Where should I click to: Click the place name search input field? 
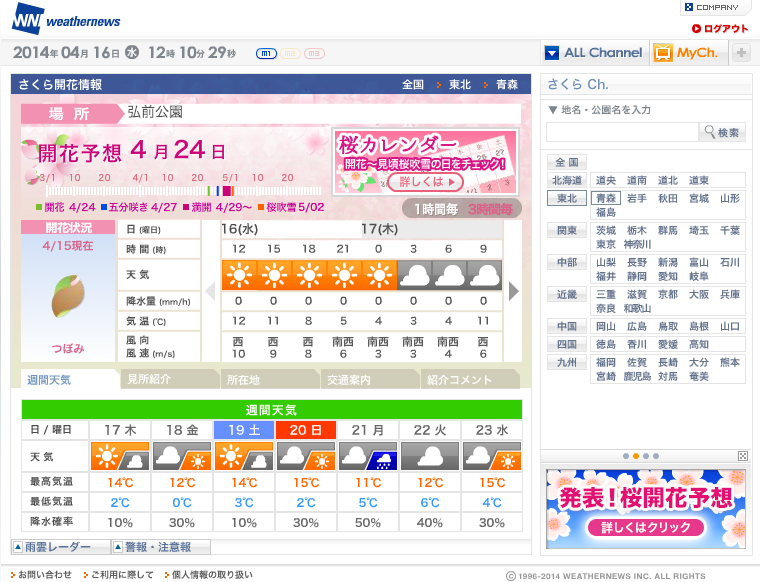(x=622, y=132)
